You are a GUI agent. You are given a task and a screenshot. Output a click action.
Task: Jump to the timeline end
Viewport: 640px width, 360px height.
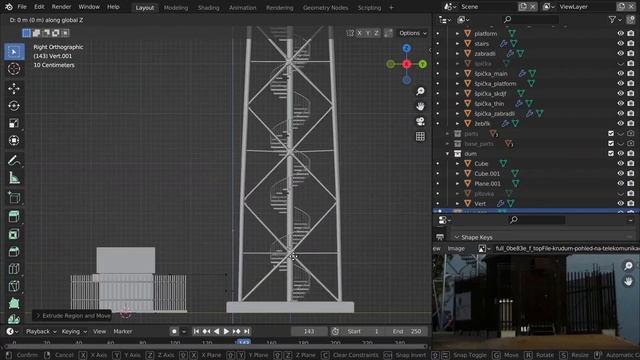[x=247, y=331]
